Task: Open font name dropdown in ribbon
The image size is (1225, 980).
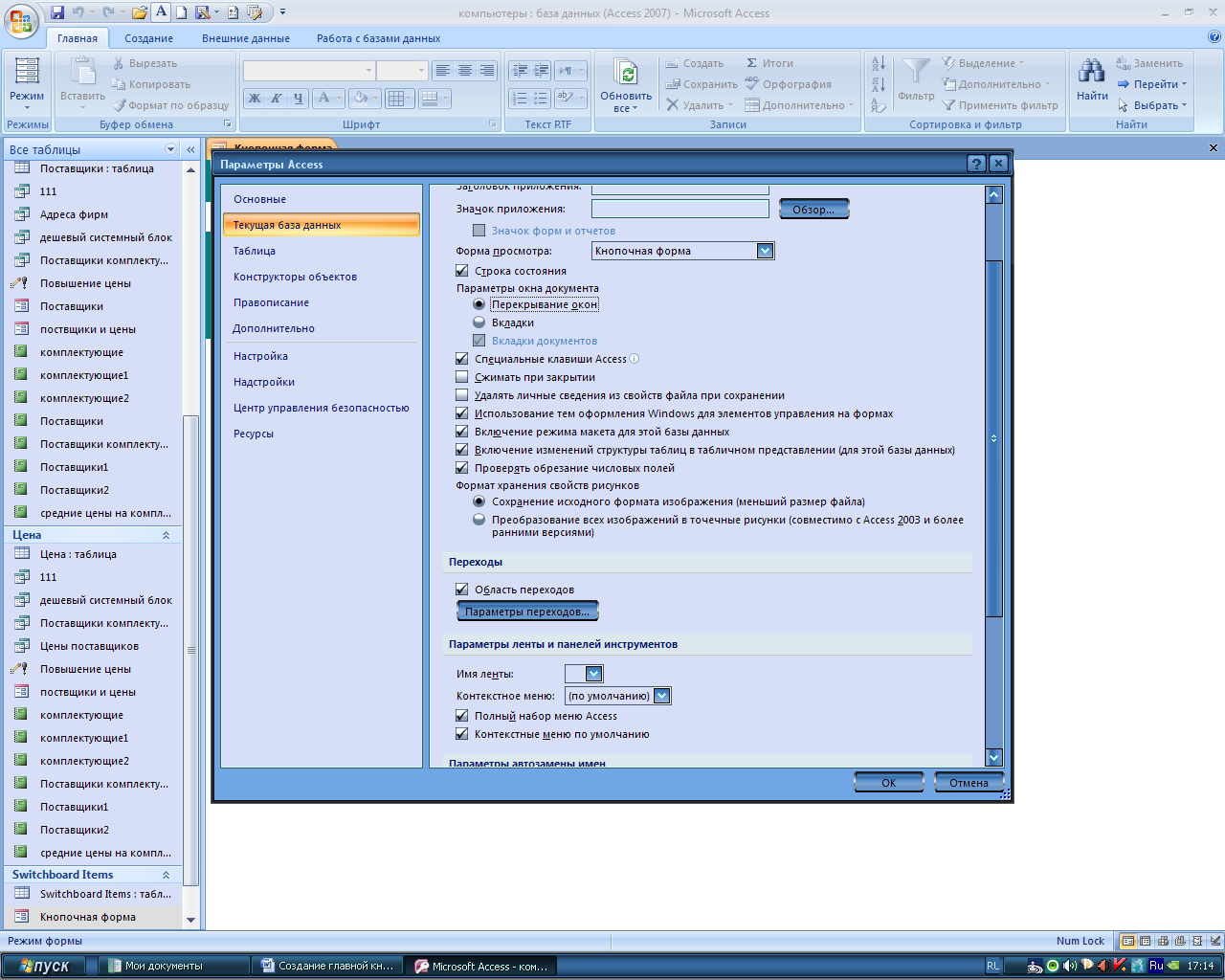Action: click(x=368, y=71)
